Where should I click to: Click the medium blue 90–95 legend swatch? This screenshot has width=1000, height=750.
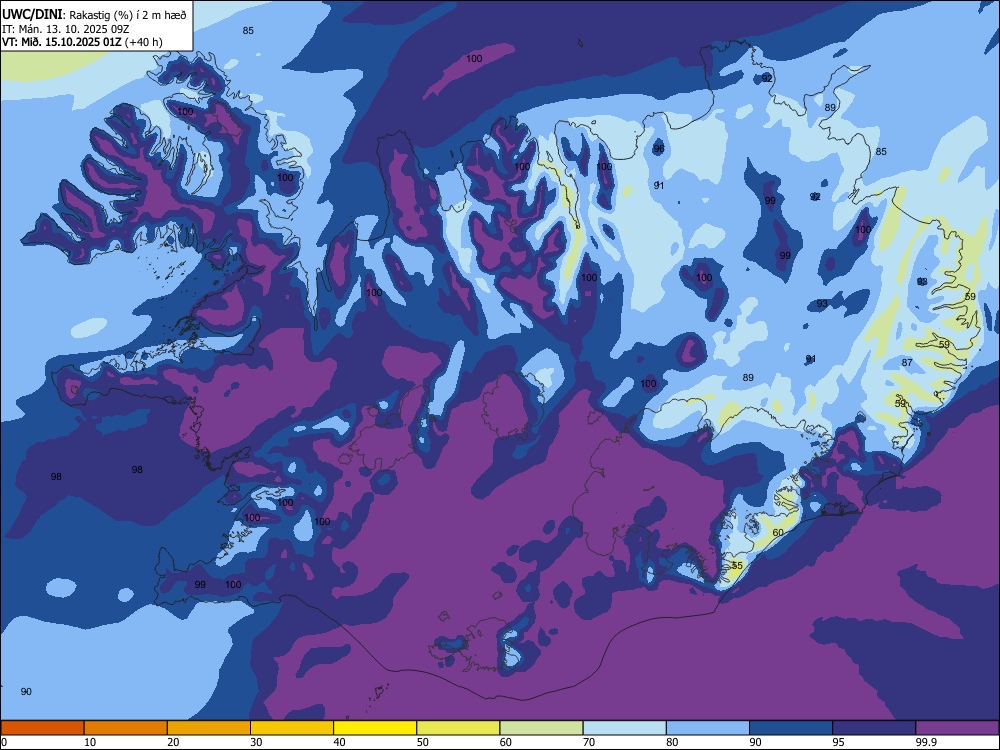[791, 728]
